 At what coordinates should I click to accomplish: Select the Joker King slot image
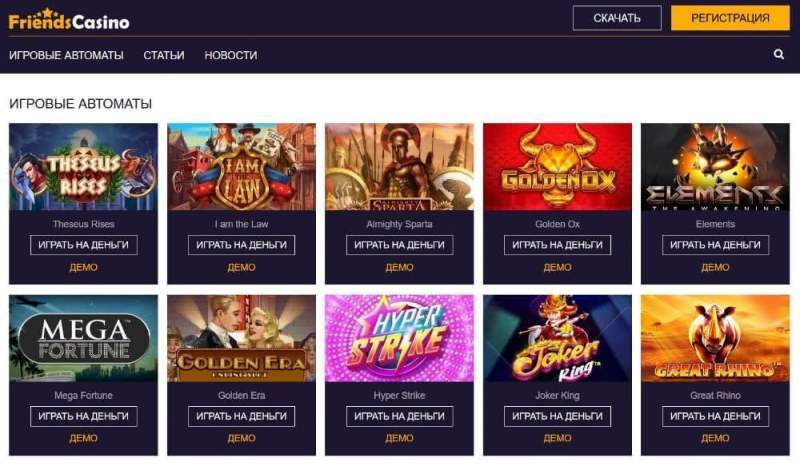click(x=557, y=338)
